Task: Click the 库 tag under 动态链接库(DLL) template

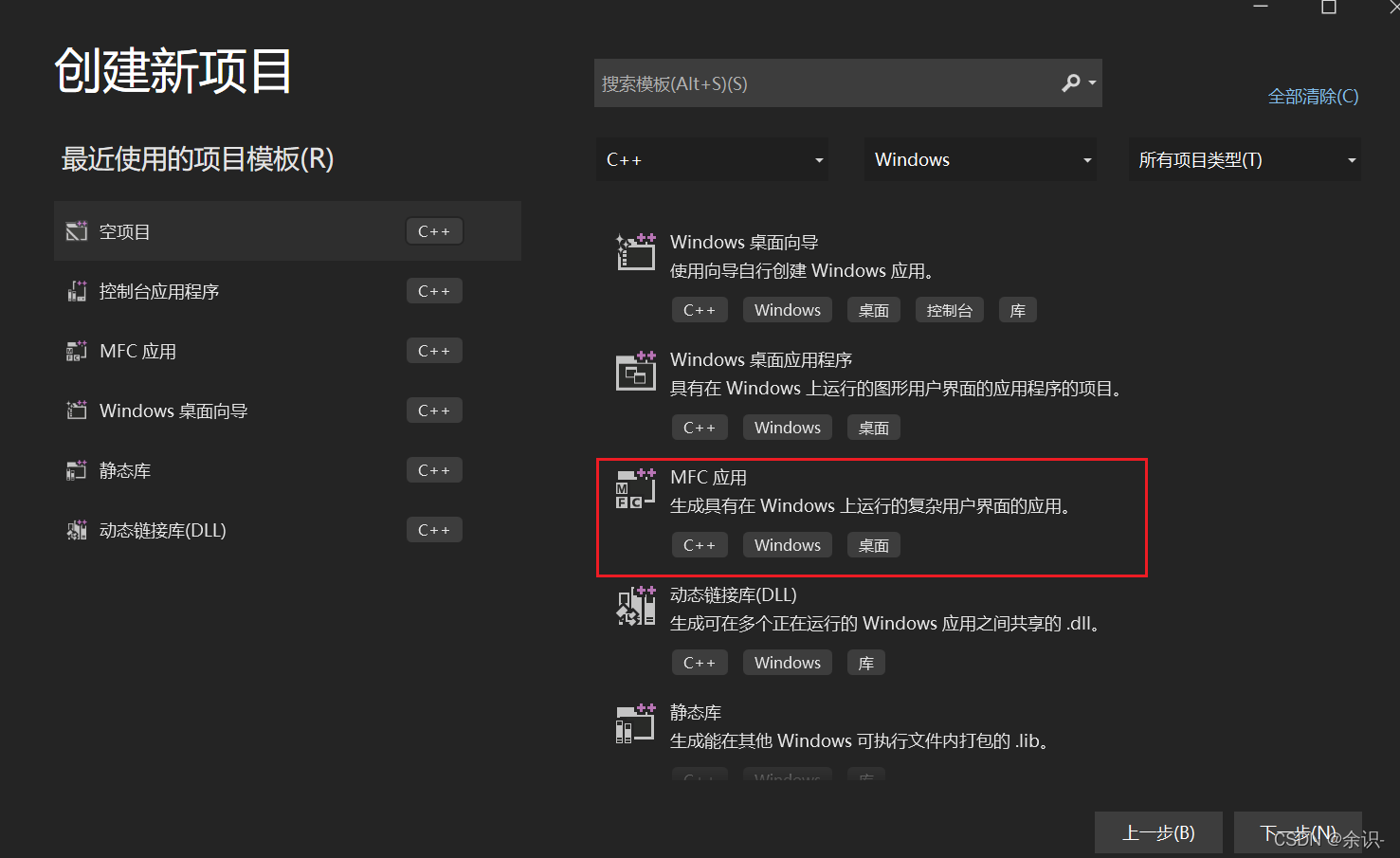Action: click(x=865, y=663)
